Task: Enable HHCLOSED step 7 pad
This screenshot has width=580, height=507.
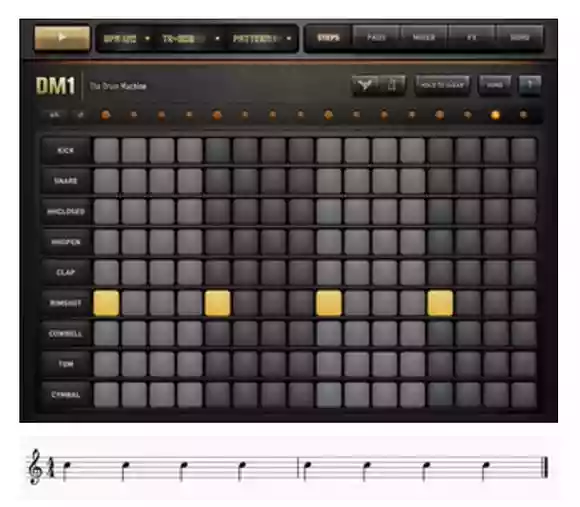Action: (x=273, y=212)
